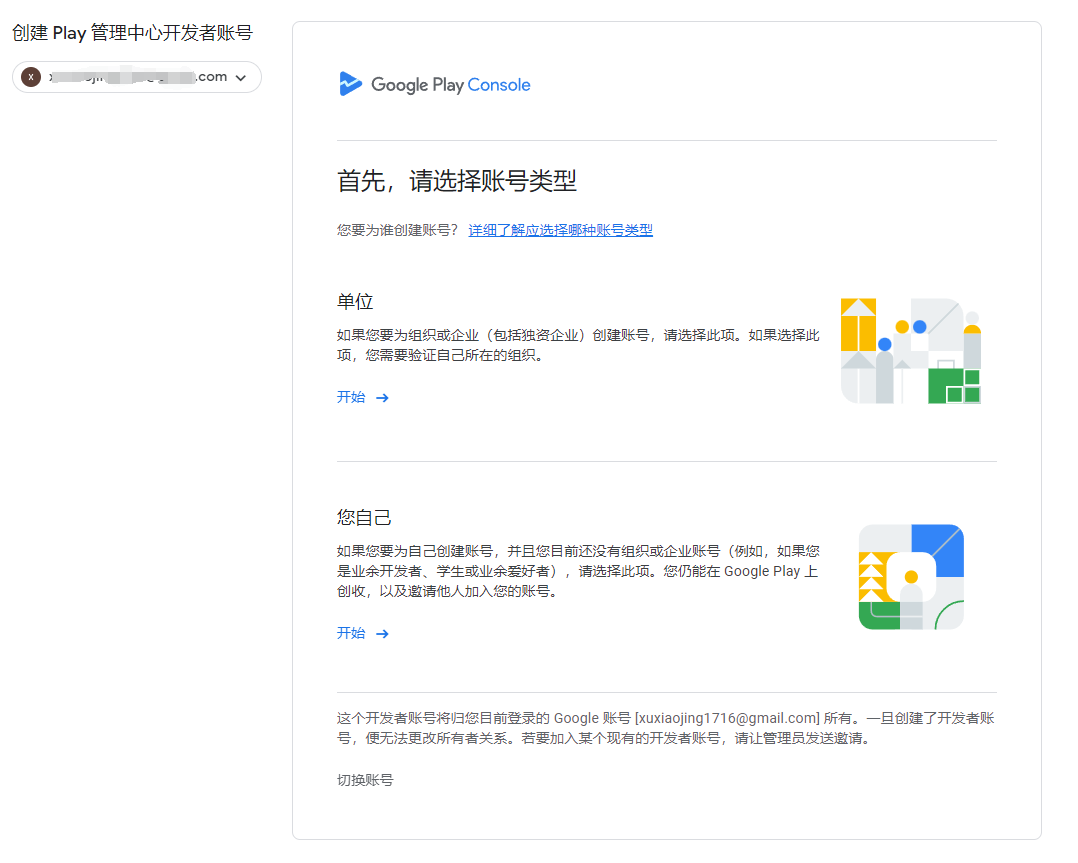The width and height of the screenshot is (1078, 863).
Task: Click the 单位 description paragraph about 组织或企业
Action: pyautogui.click(x=578, y=345)
